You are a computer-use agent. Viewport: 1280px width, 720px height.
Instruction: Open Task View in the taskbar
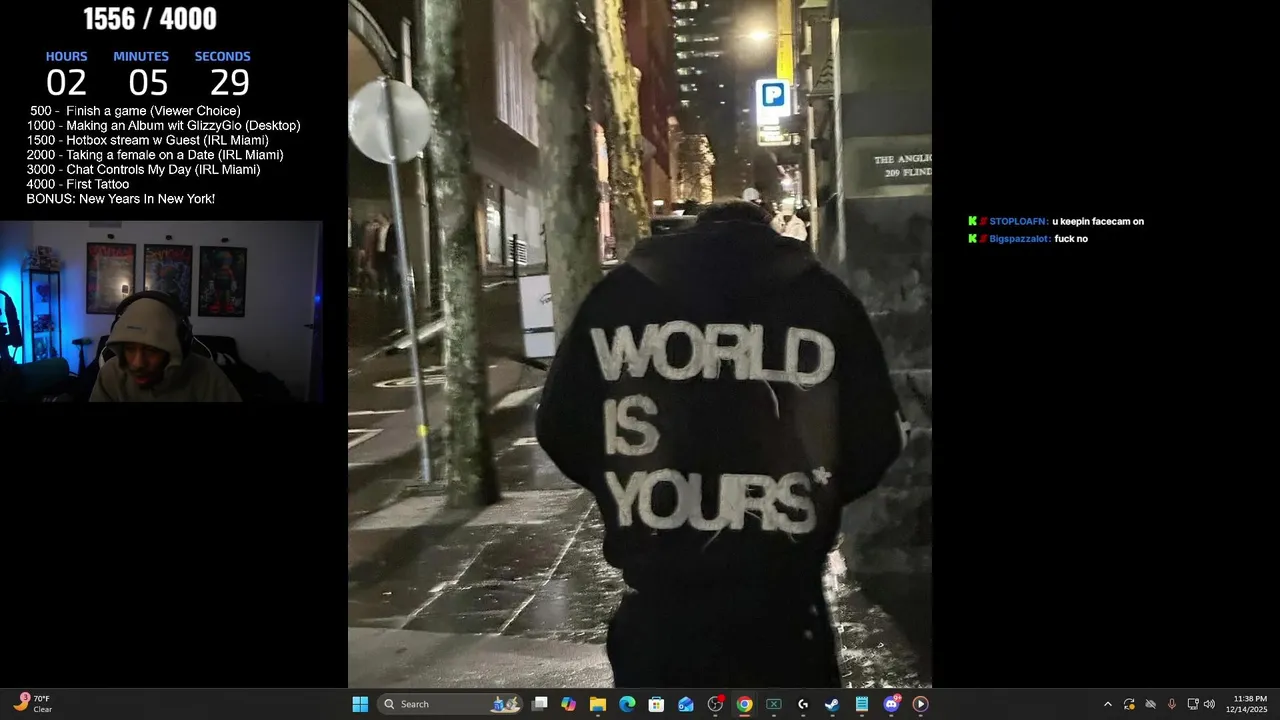[x=540, y=704]
